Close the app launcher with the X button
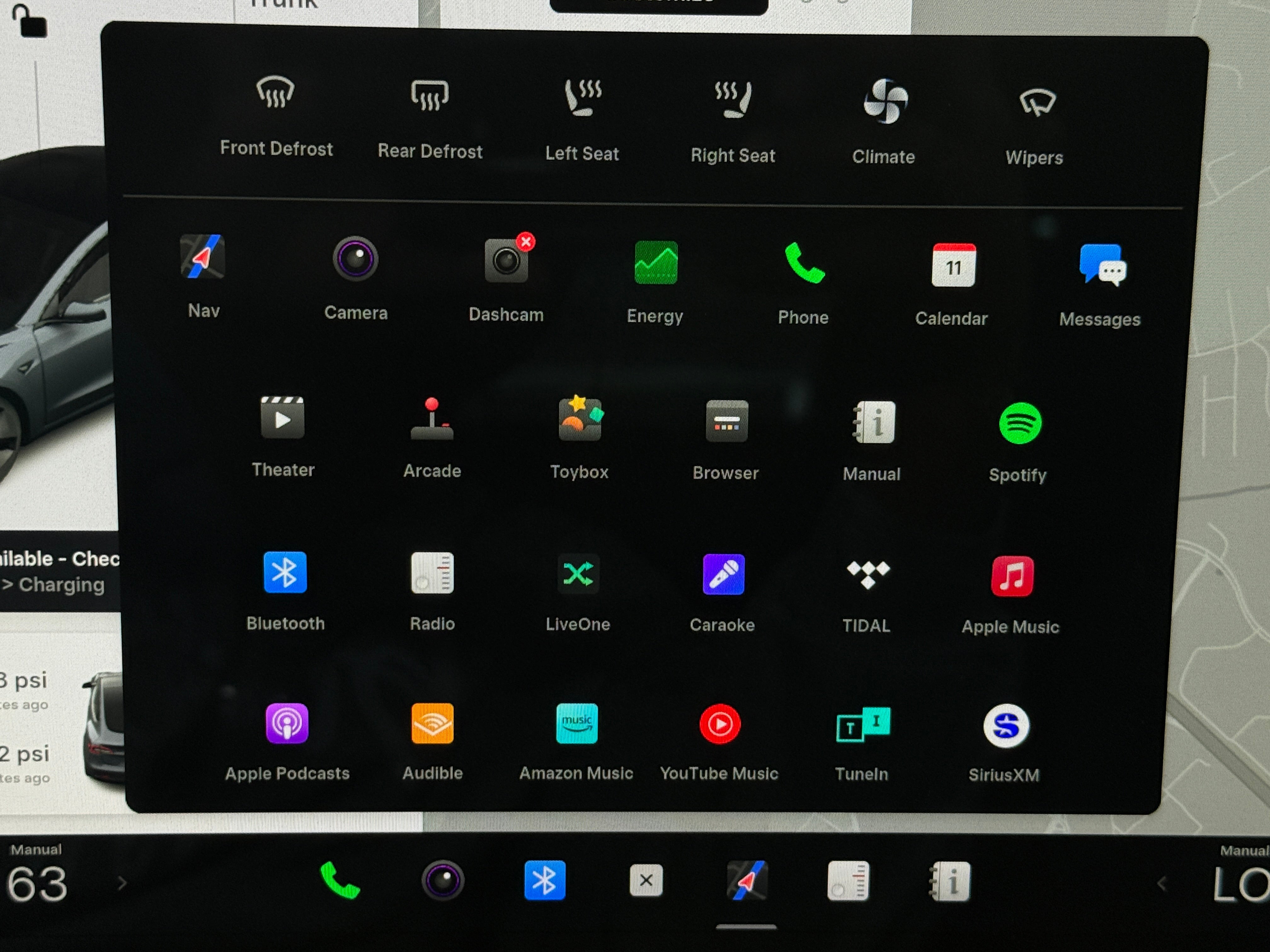 tap(646, 881)
